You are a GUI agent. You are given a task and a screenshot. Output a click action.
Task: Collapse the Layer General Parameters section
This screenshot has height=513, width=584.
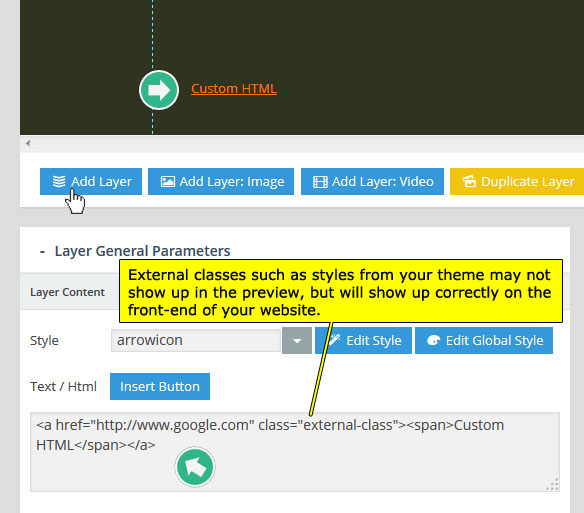[x=42, y=252]
